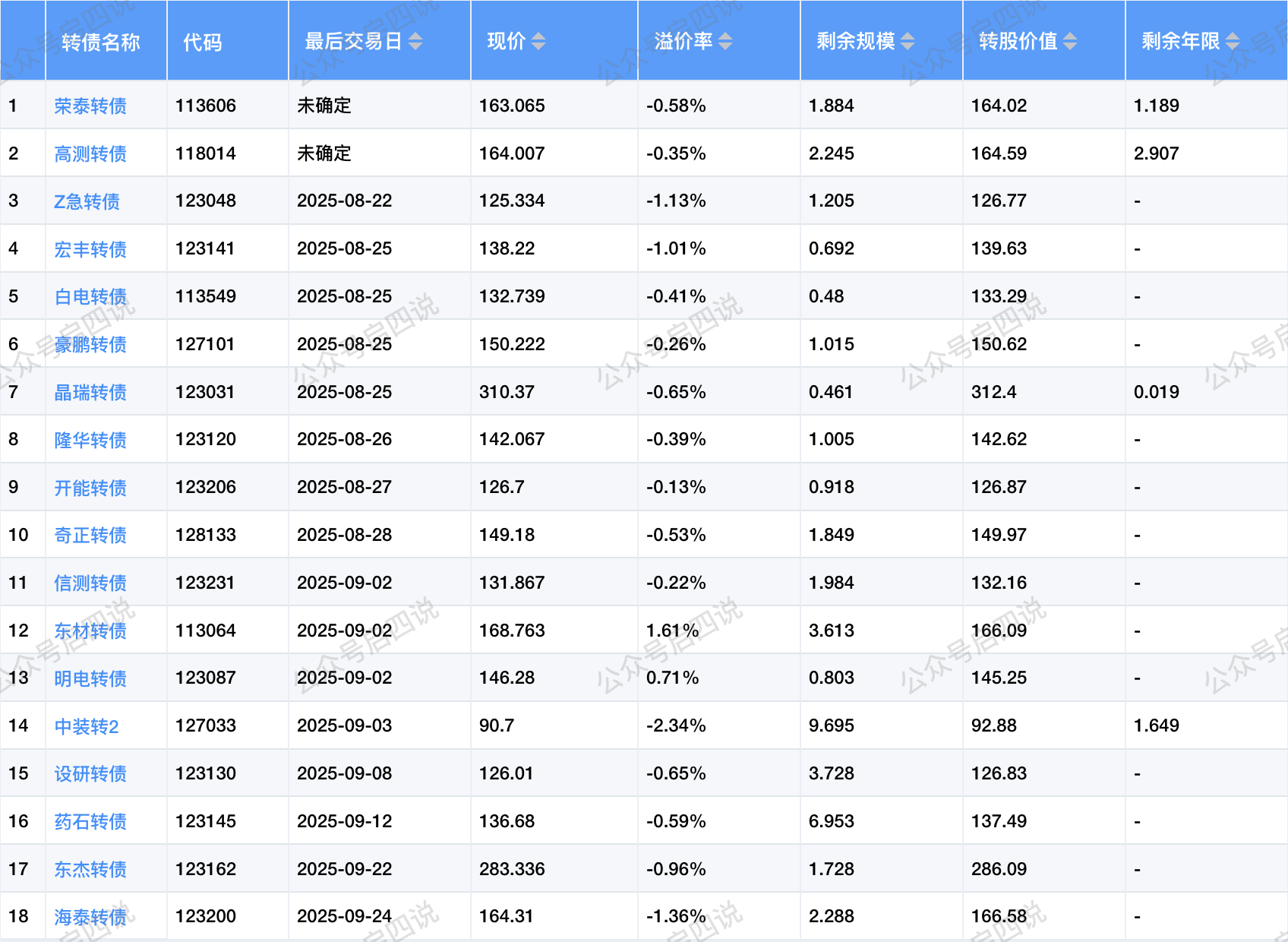Click the 剩余年限 sort arrows icon
This screenshot has height=942, width=1288.
[x=1233, y=41]
